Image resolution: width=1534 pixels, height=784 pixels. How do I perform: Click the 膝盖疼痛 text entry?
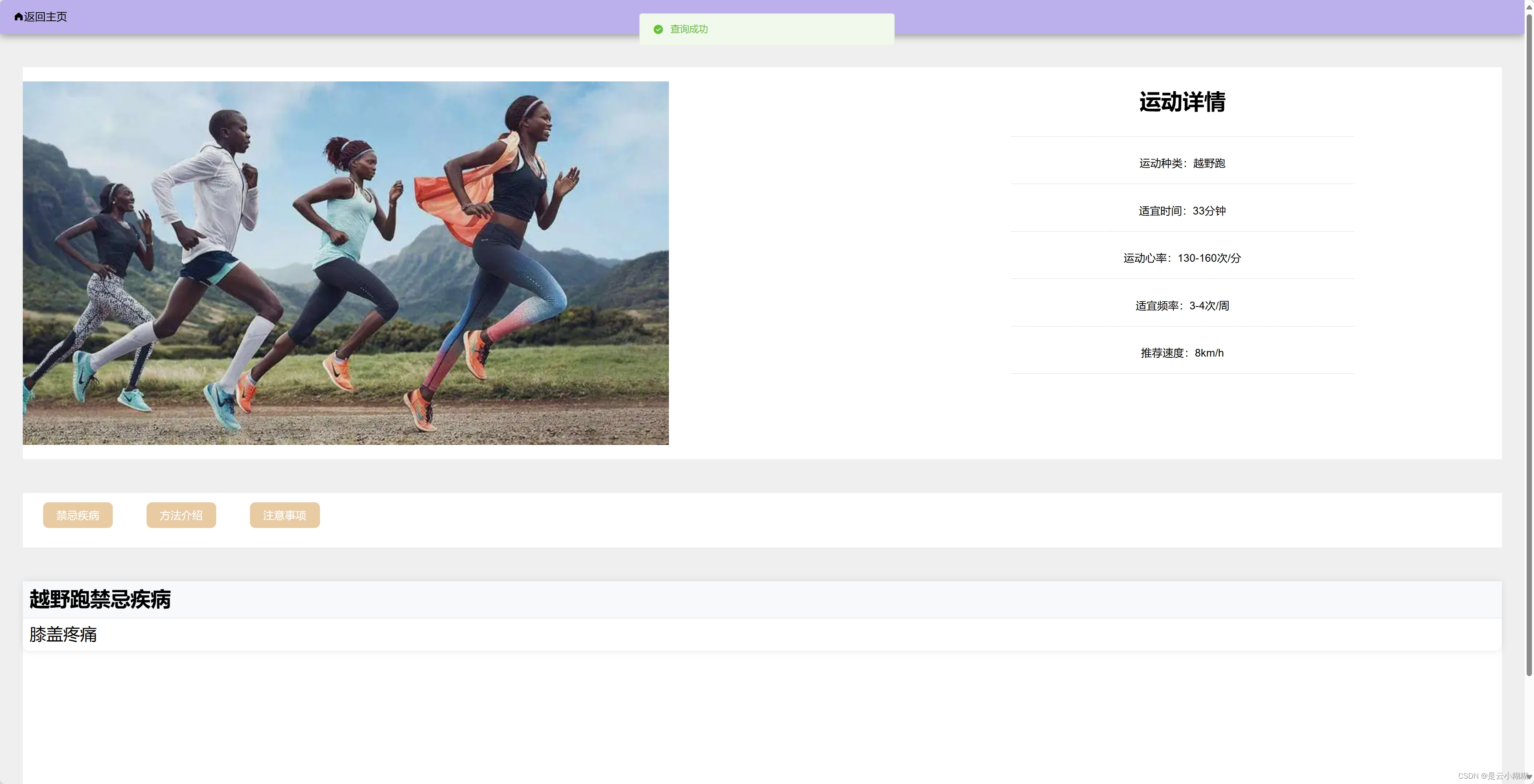pyautogui.click(x=63, y=635)
